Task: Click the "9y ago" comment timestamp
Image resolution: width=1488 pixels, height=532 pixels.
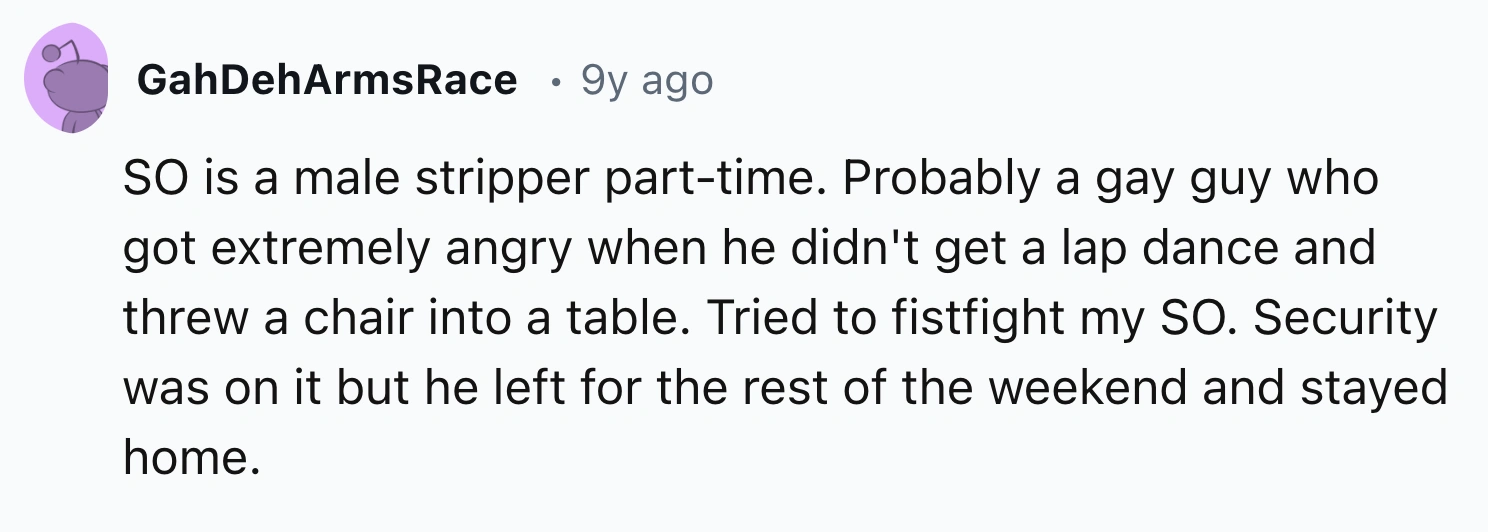Action: (x=646, y=81)
